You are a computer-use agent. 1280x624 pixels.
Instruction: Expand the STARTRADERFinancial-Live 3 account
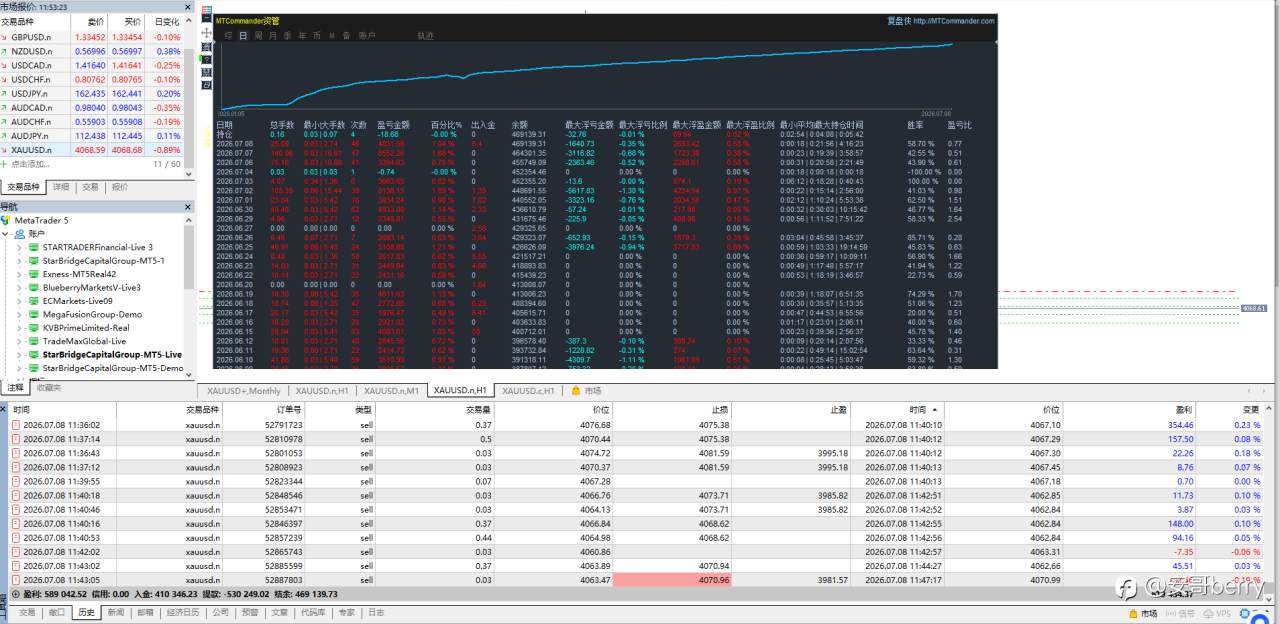pos(20,247)
